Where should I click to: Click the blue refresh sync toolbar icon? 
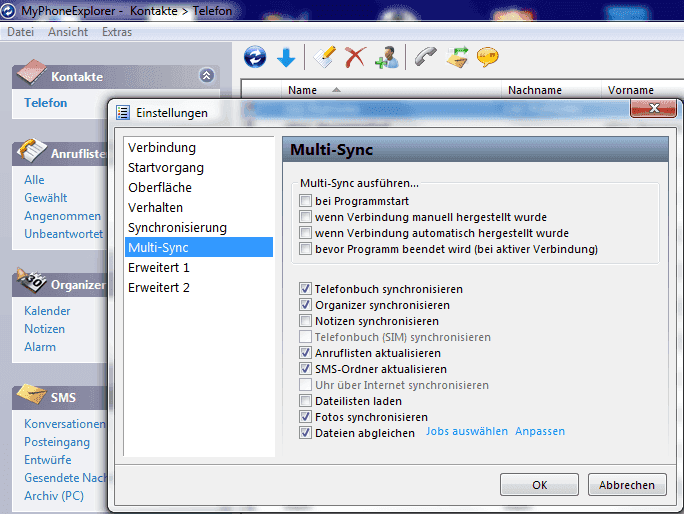point(255,57)
